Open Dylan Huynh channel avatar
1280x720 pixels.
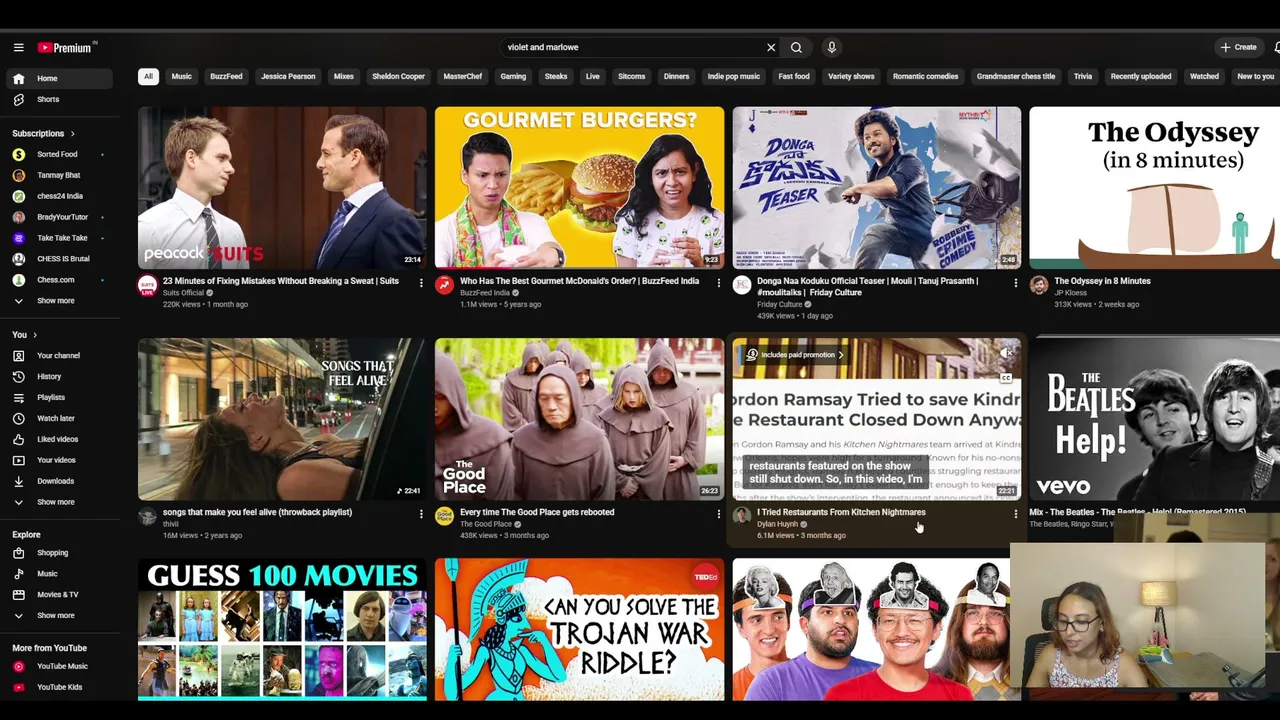(x=742, y=516)
